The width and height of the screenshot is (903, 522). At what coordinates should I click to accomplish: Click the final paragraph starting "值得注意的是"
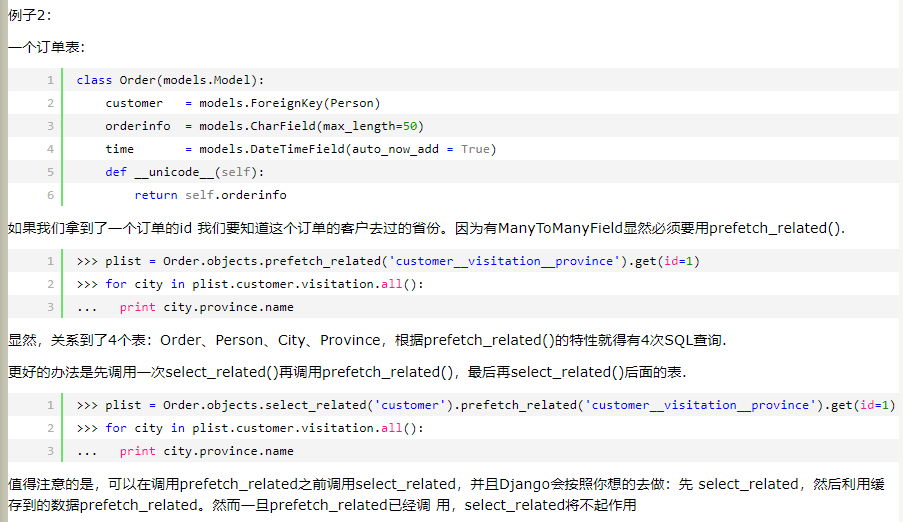446,494
